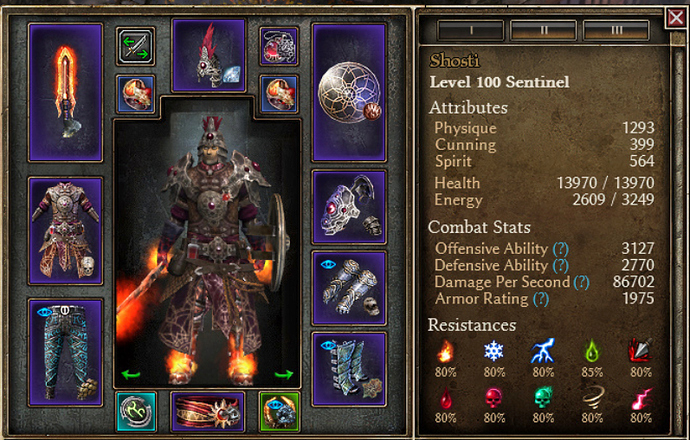Rotate character right with green arrow
The width and height of the screenshot is (690, 440).
pyautogui.click(x=284, y=374)
